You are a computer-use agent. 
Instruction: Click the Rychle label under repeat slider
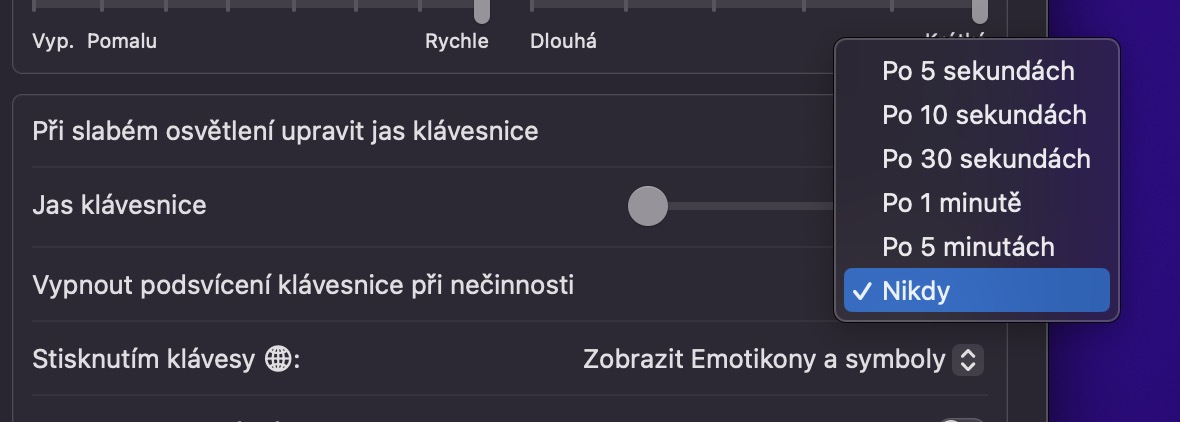point(456,42)
